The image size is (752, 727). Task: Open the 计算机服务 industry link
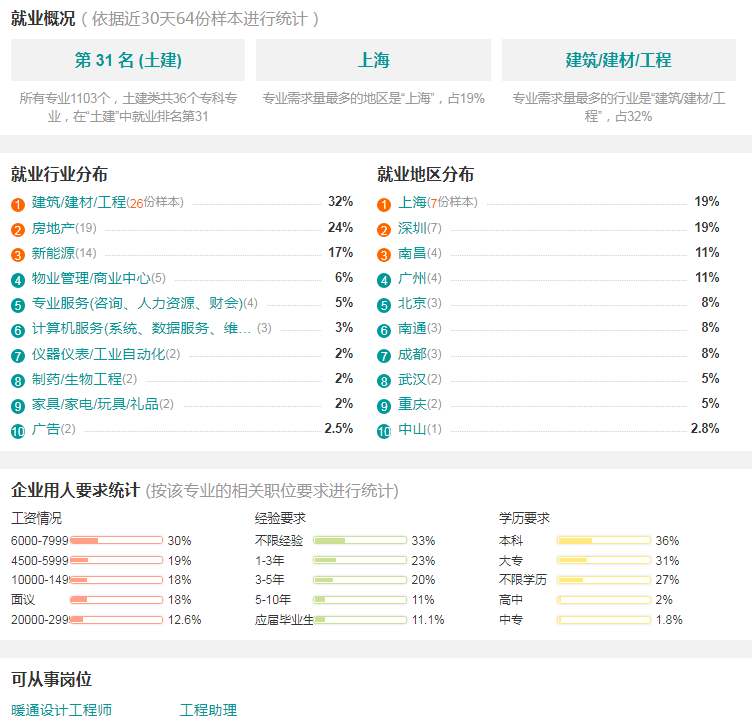pyautogui.click(x=141, y=328)
